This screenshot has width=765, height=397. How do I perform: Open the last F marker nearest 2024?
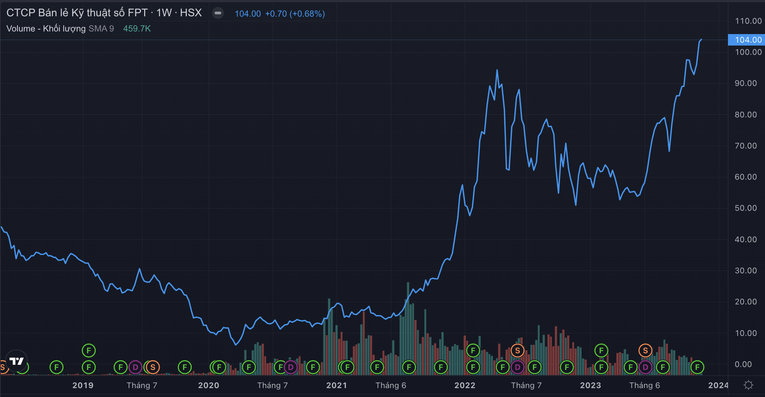click(697, 367)
